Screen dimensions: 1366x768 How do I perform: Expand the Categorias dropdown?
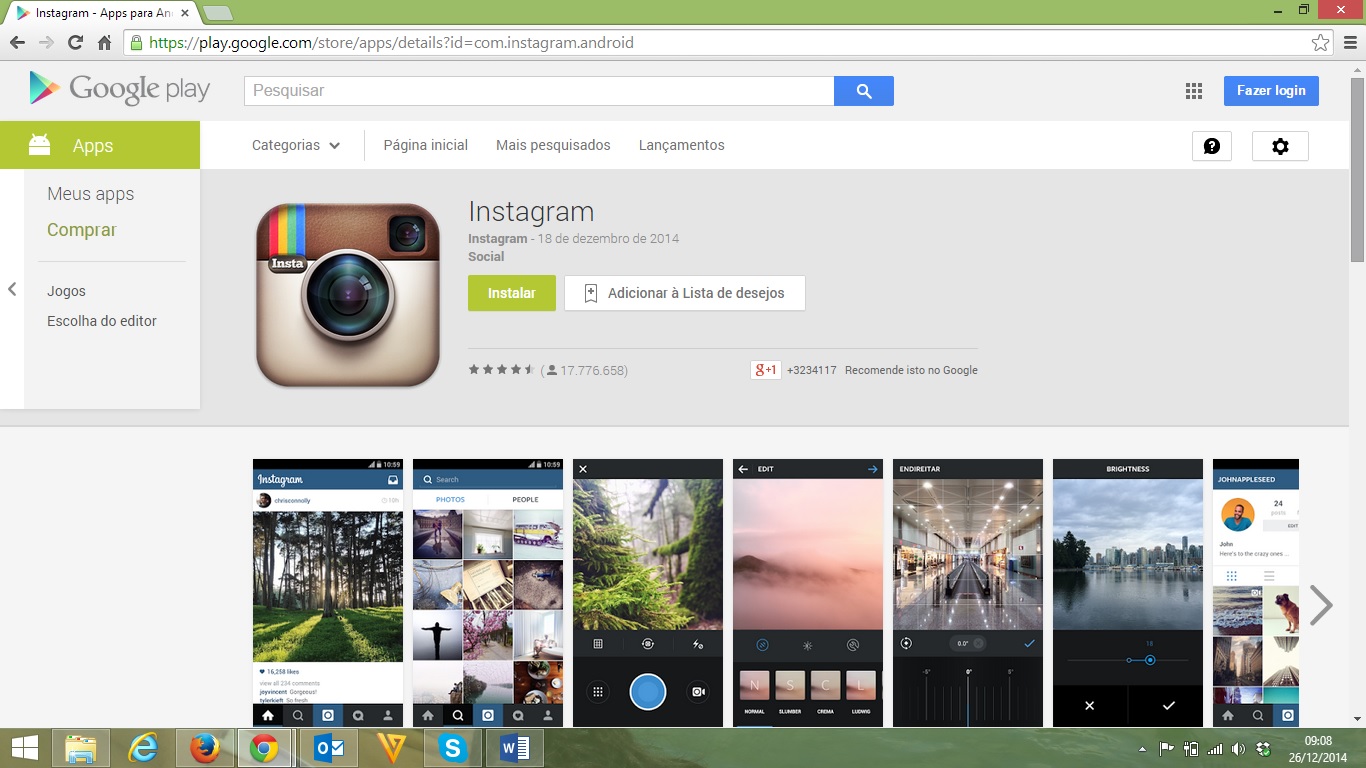point(296,145)
